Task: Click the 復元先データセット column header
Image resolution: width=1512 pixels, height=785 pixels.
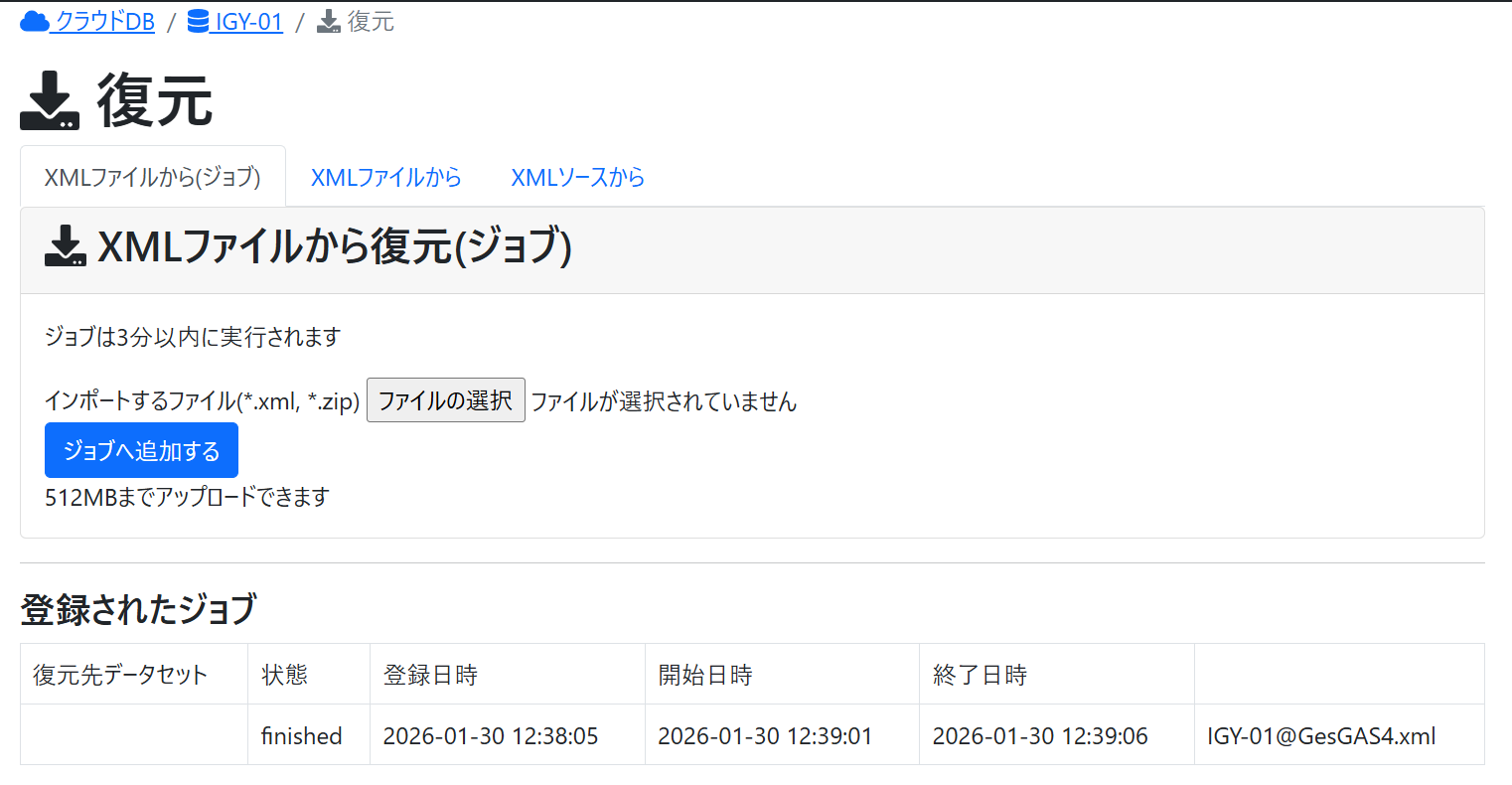Action: (120, 676)
